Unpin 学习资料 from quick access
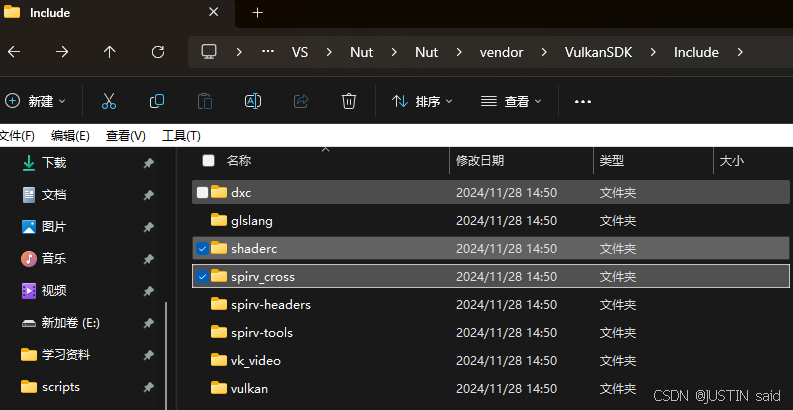The image size is (793, 410). [x=148, y=355]
